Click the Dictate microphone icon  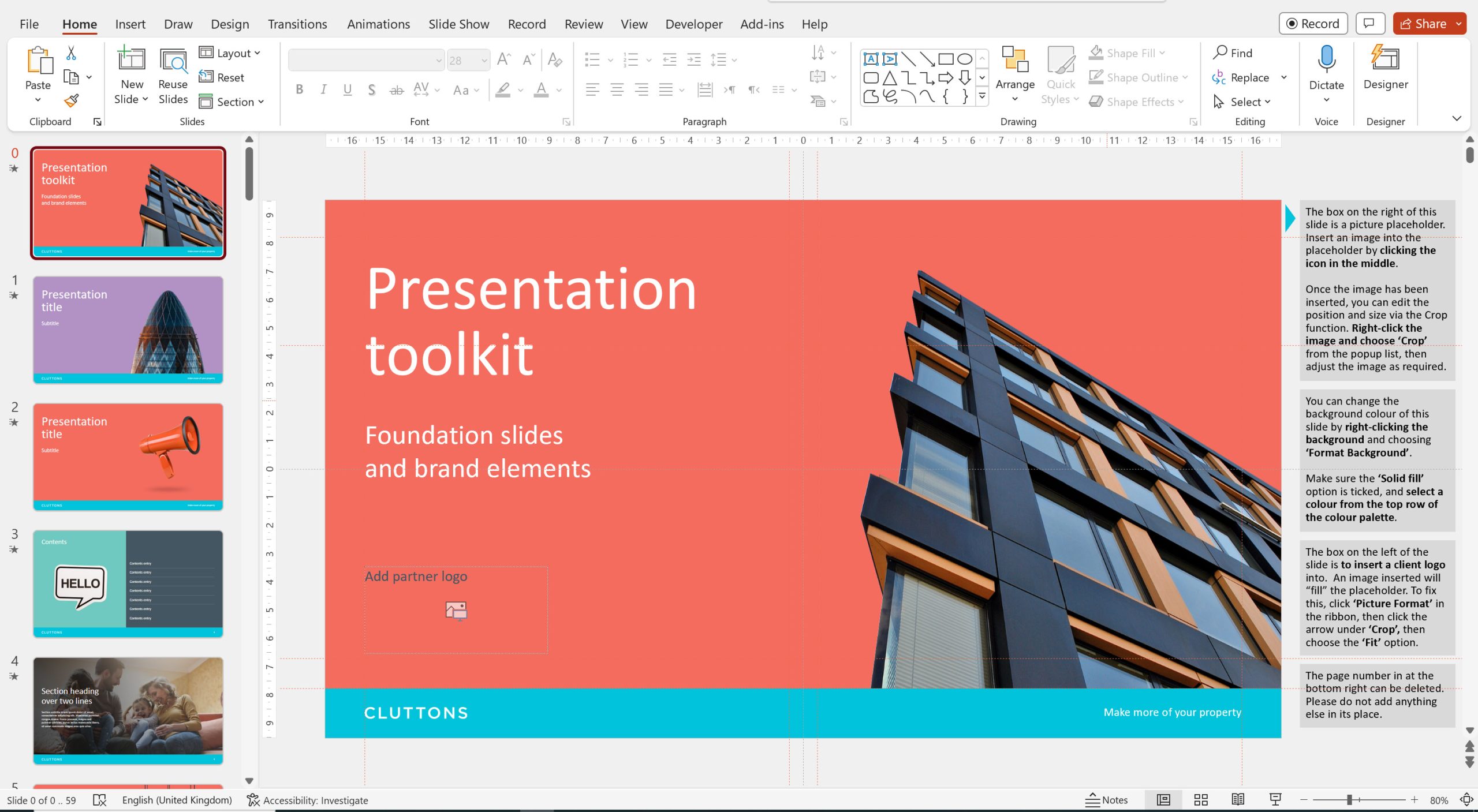click(x=1326, y=59)
